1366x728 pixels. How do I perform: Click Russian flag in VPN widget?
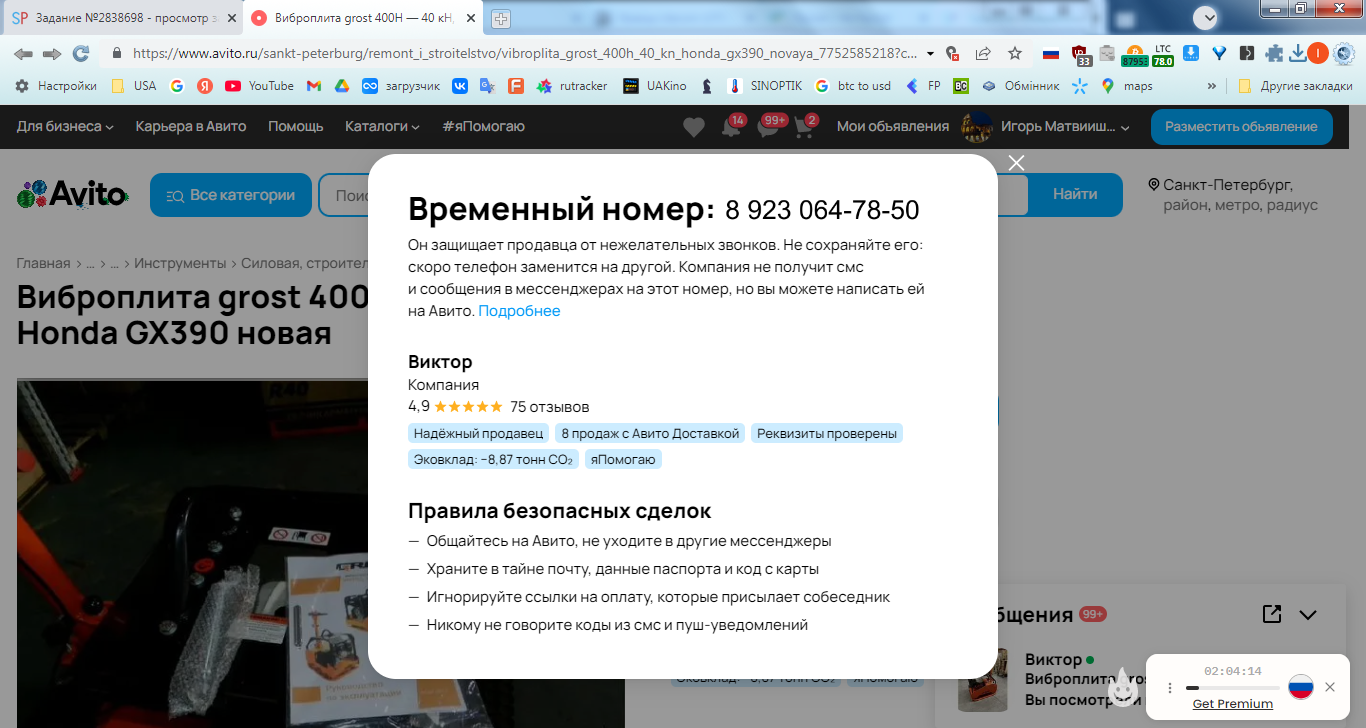(1300, 687)
